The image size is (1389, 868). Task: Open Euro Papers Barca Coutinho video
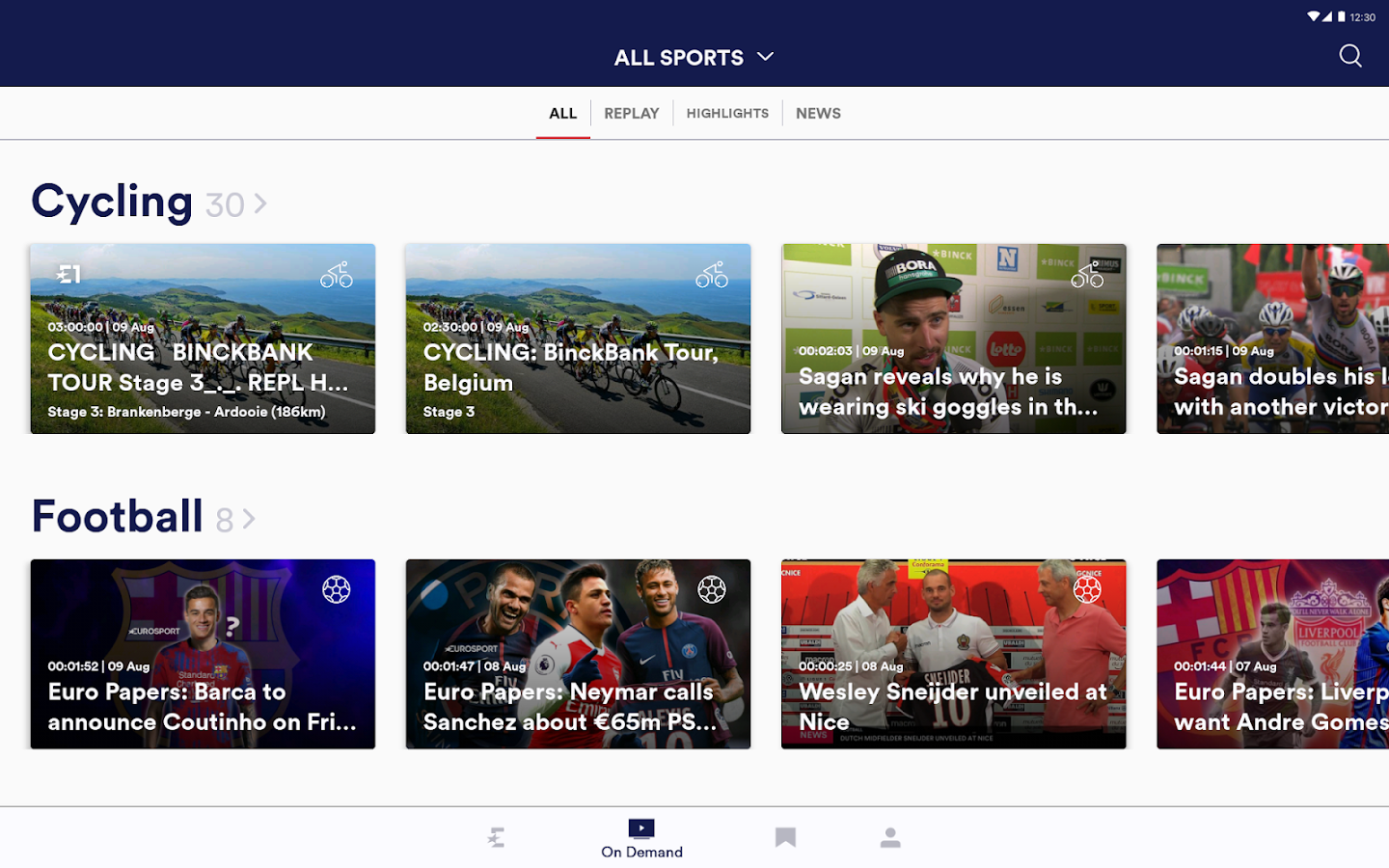click(x=203, y=654)
